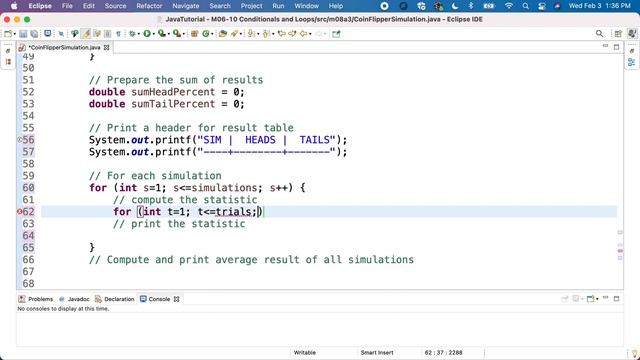The image size is (640, 360).
Task: Open the Outline view from right trim
Action: pos(631,62)
